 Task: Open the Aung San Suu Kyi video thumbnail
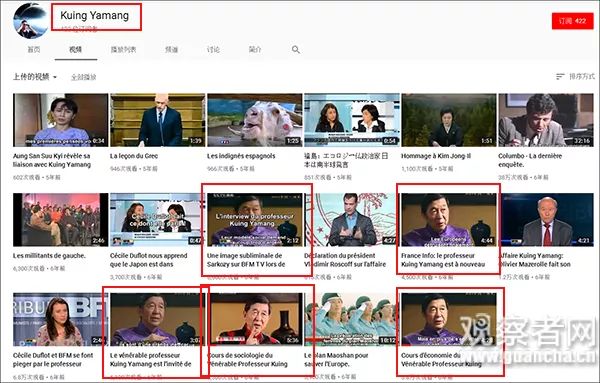click(x=60, y=120)
